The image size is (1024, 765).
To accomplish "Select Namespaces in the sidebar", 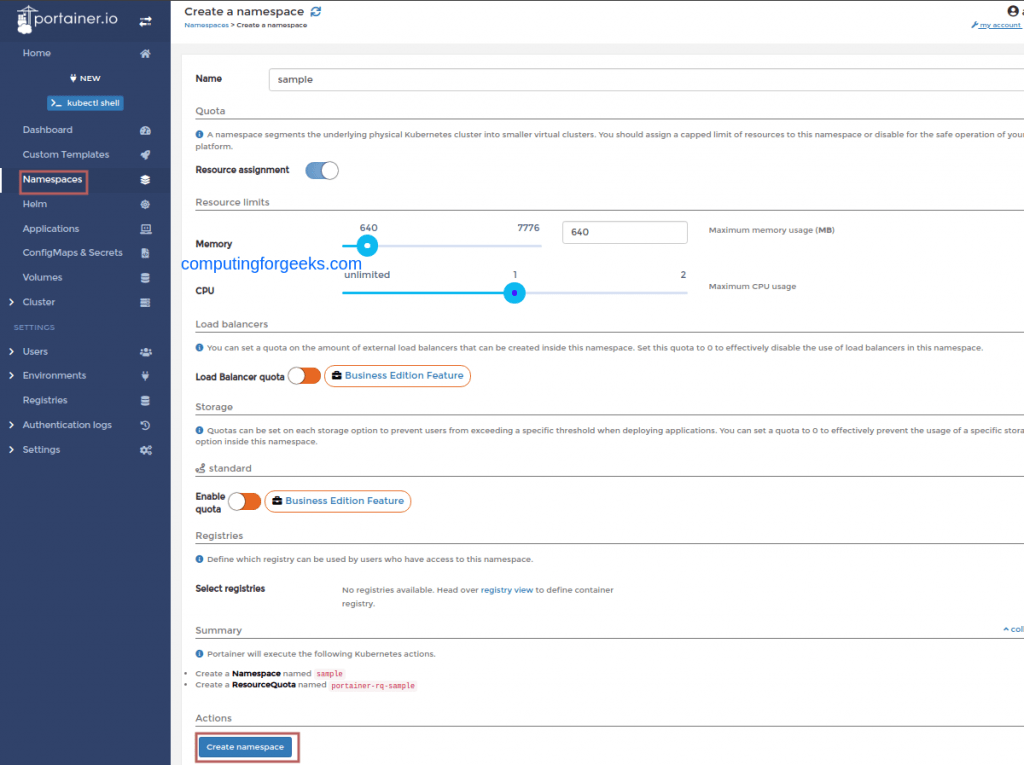I will [x=53, y=180].
